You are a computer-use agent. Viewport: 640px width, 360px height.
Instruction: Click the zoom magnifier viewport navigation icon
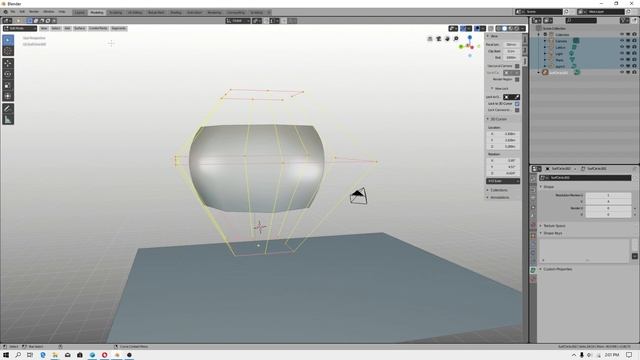tap(456, 39)
